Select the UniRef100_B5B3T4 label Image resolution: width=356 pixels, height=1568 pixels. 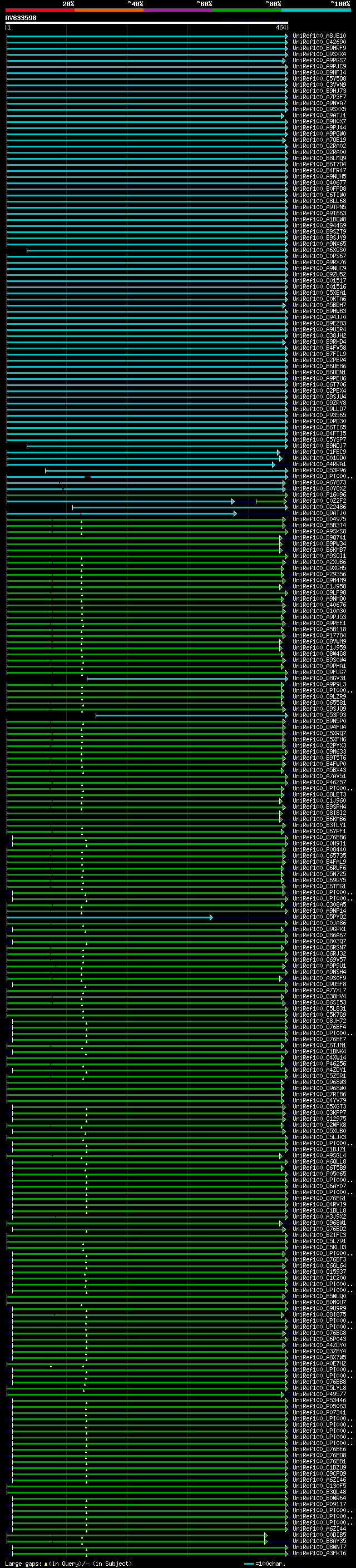319,525
